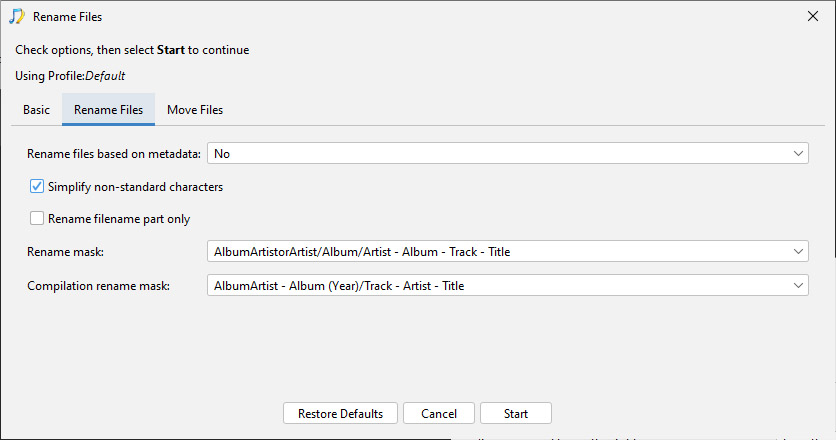Click the Using Profile Default text

pos(70,76)
